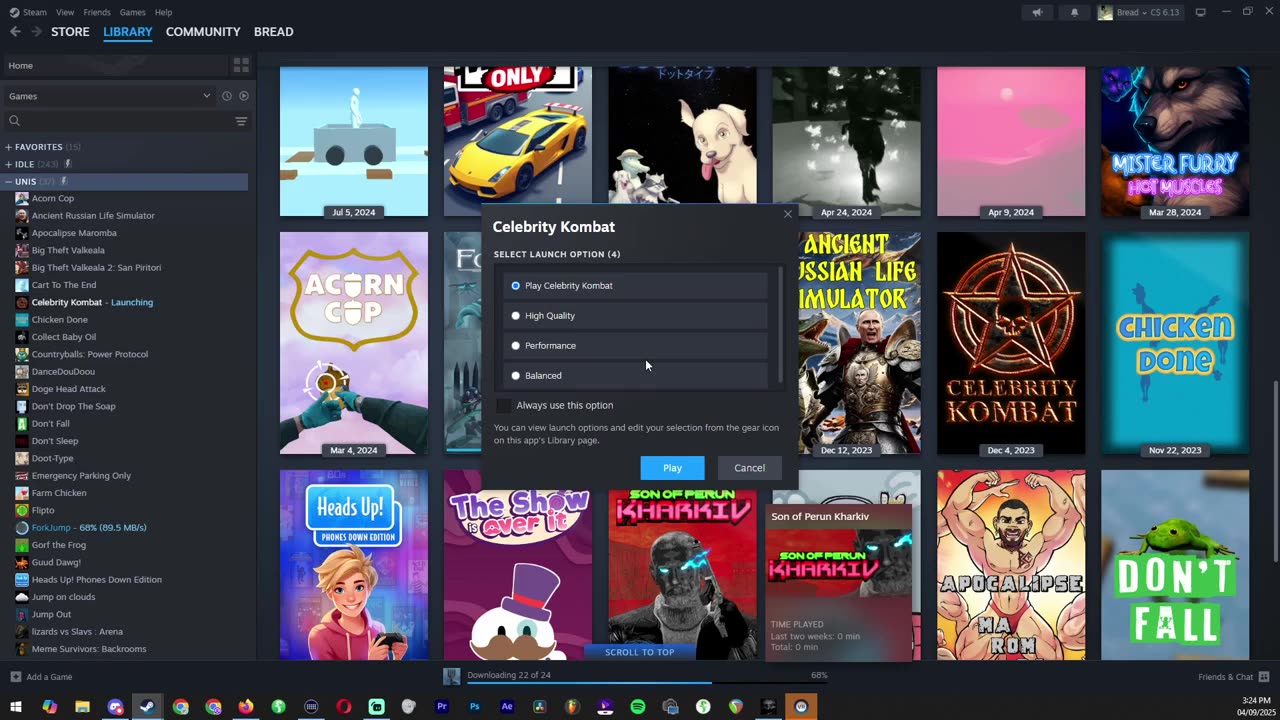Select the Play Celebrity Kombat launch option
Screen dimensions: 1280x720
[x=636, y=286]
